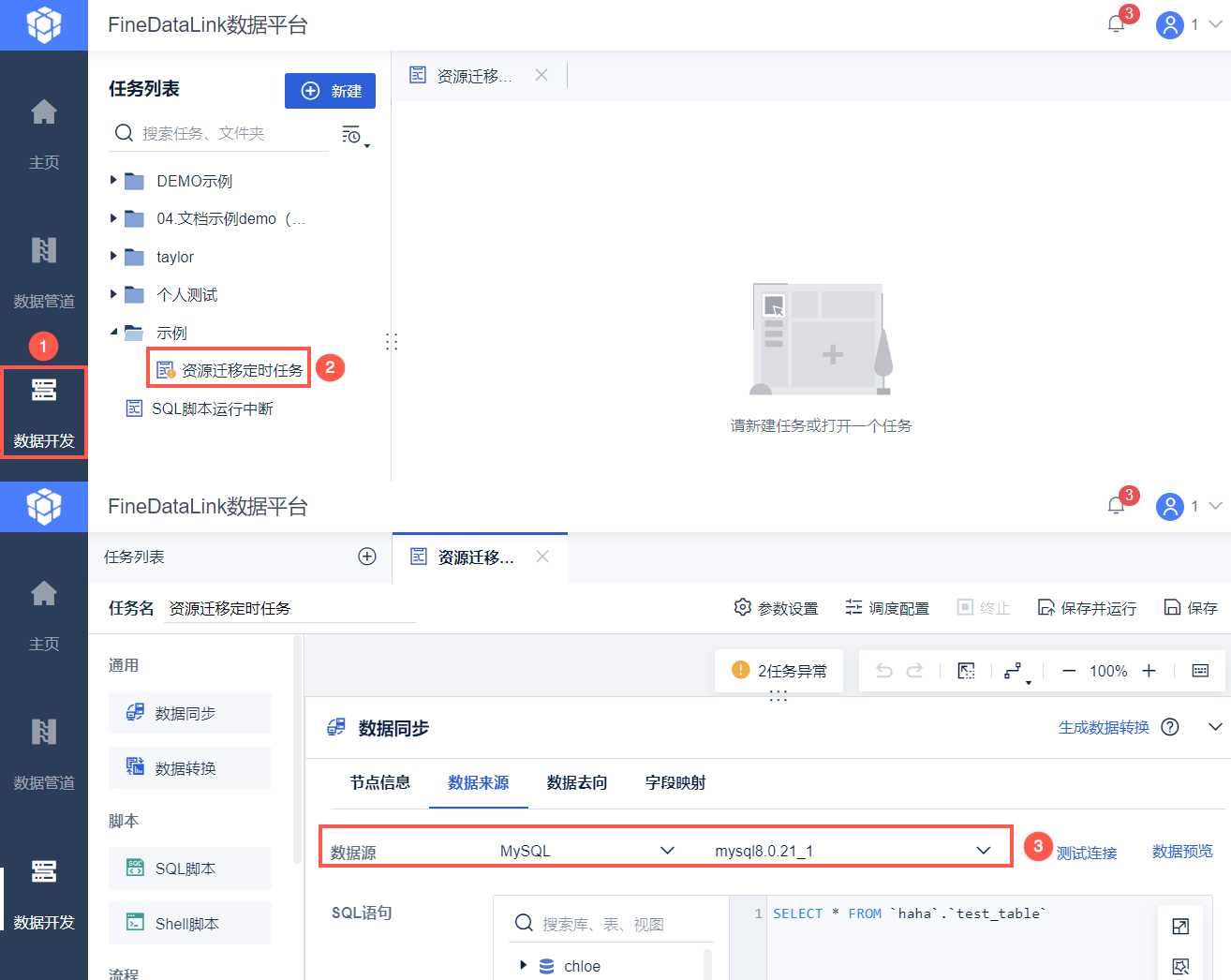The height and width of the screenshot is (980, 1231).
Task: Open the node layout options icon
Action: coord(1016,672)
